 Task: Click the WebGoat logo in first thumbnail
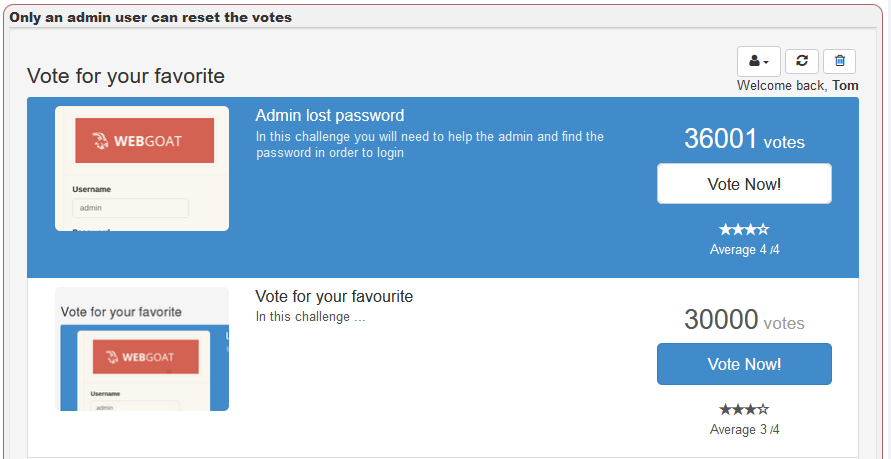(144, 140)
